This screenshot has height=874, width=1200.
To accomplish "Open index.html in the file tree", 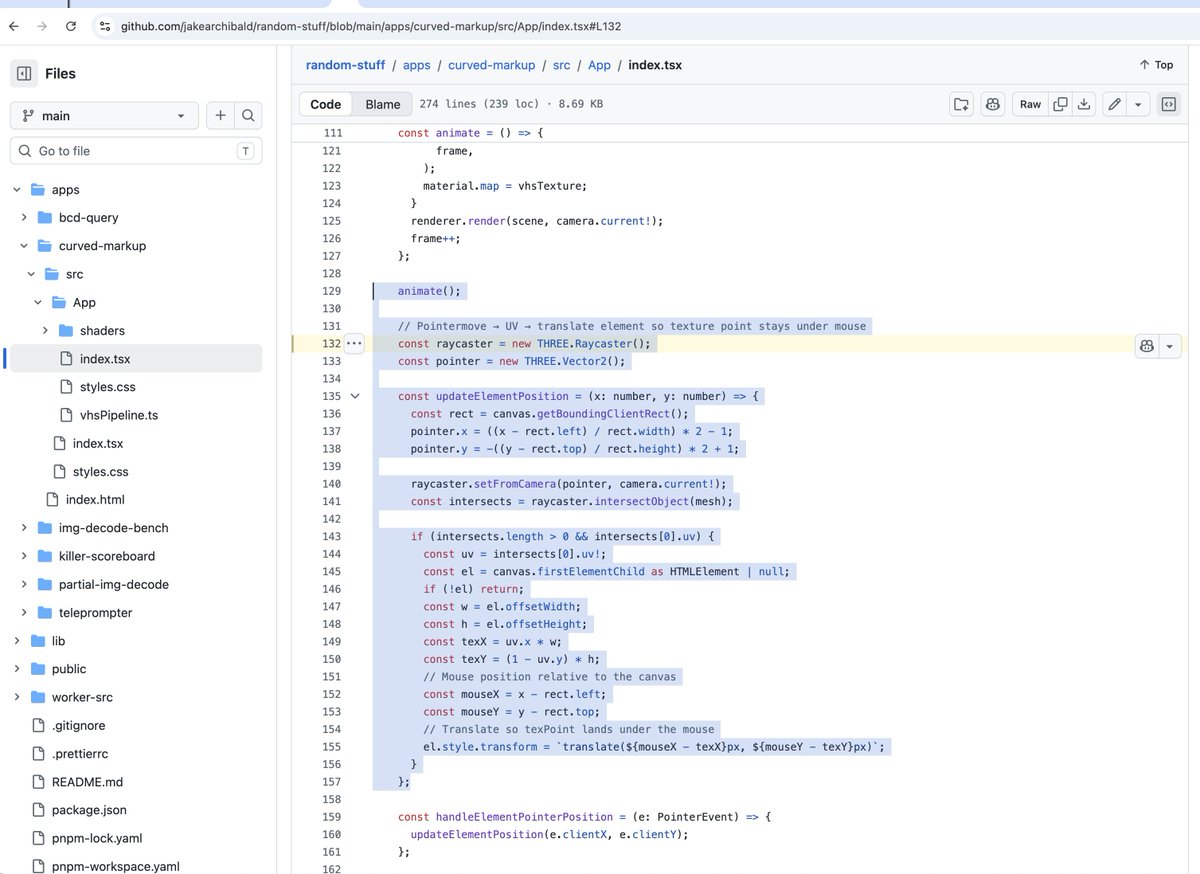I will click(x=95, y=500).
